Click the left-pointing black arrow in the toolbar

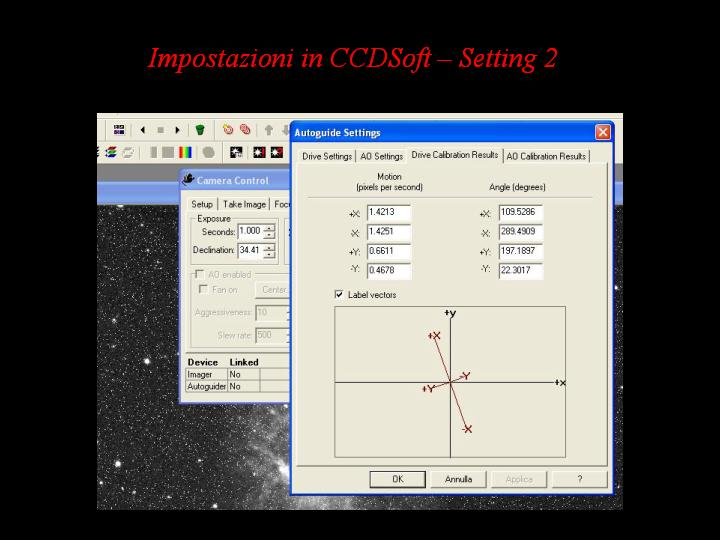(x=143, y=130)
